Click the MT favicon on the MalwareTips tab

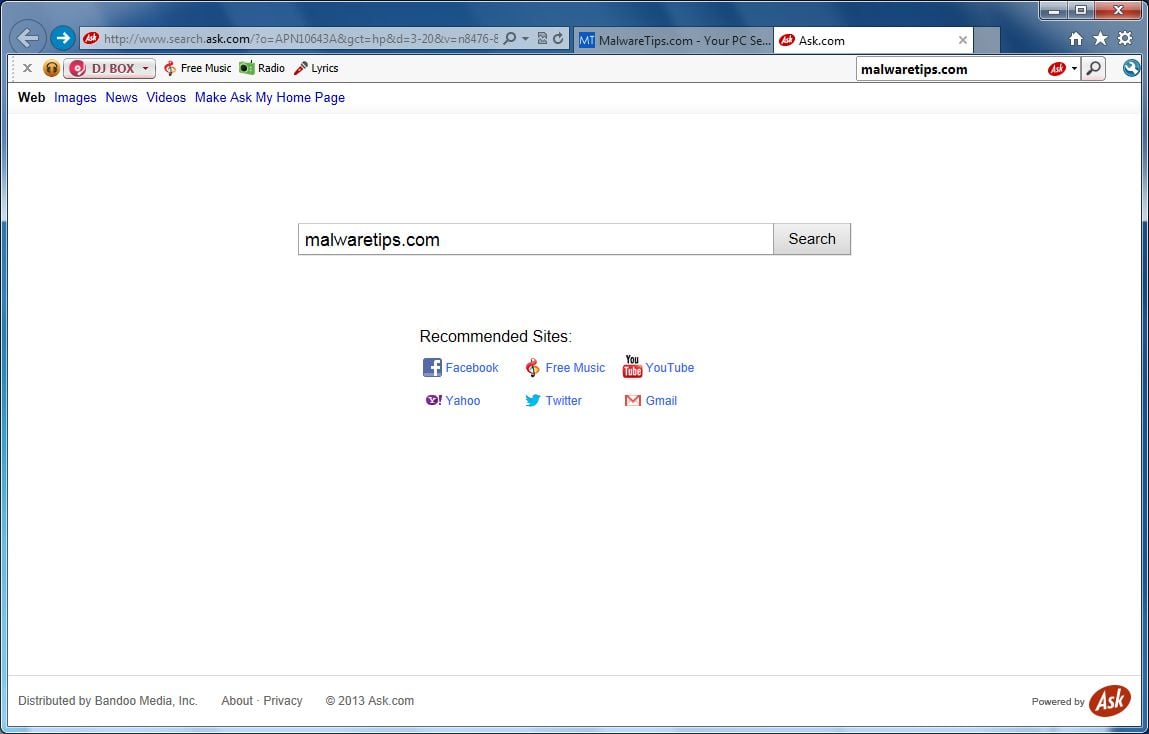click(x=587, y=41)
